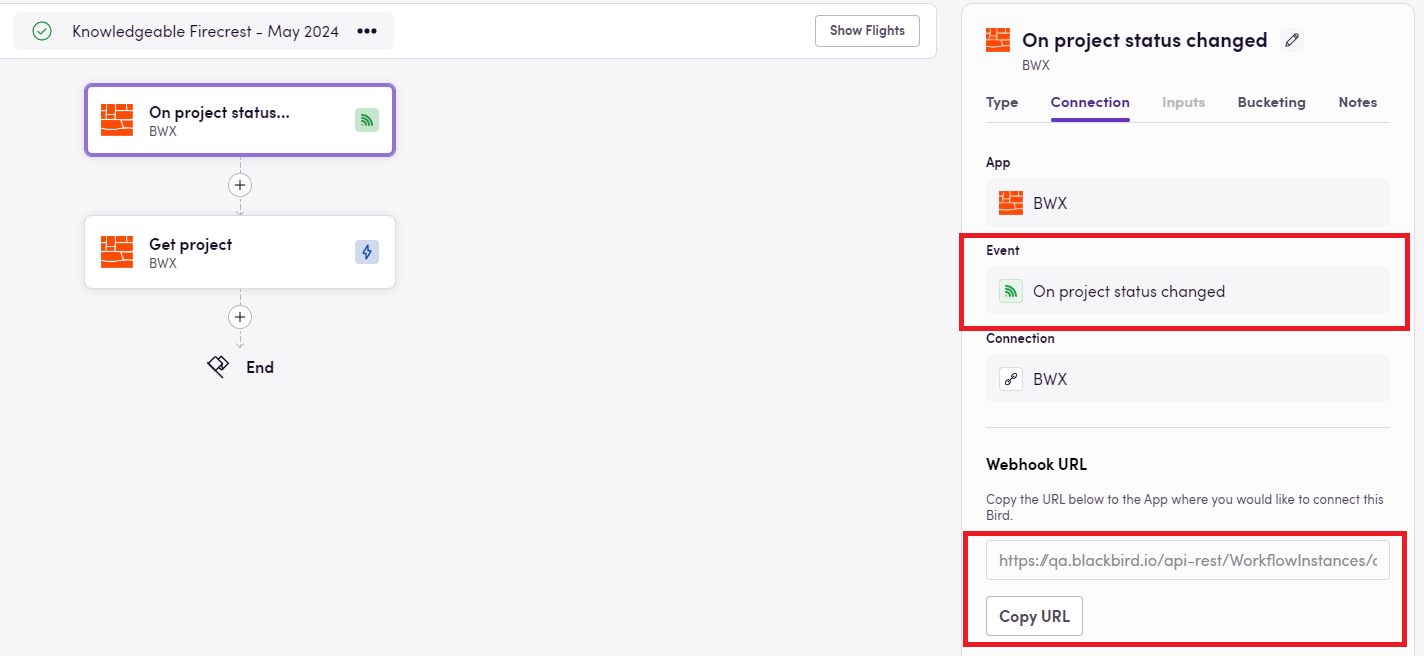Click the green checkmark status icon
The width and height of the screenshot is (1424, 656).
(42, 31)
